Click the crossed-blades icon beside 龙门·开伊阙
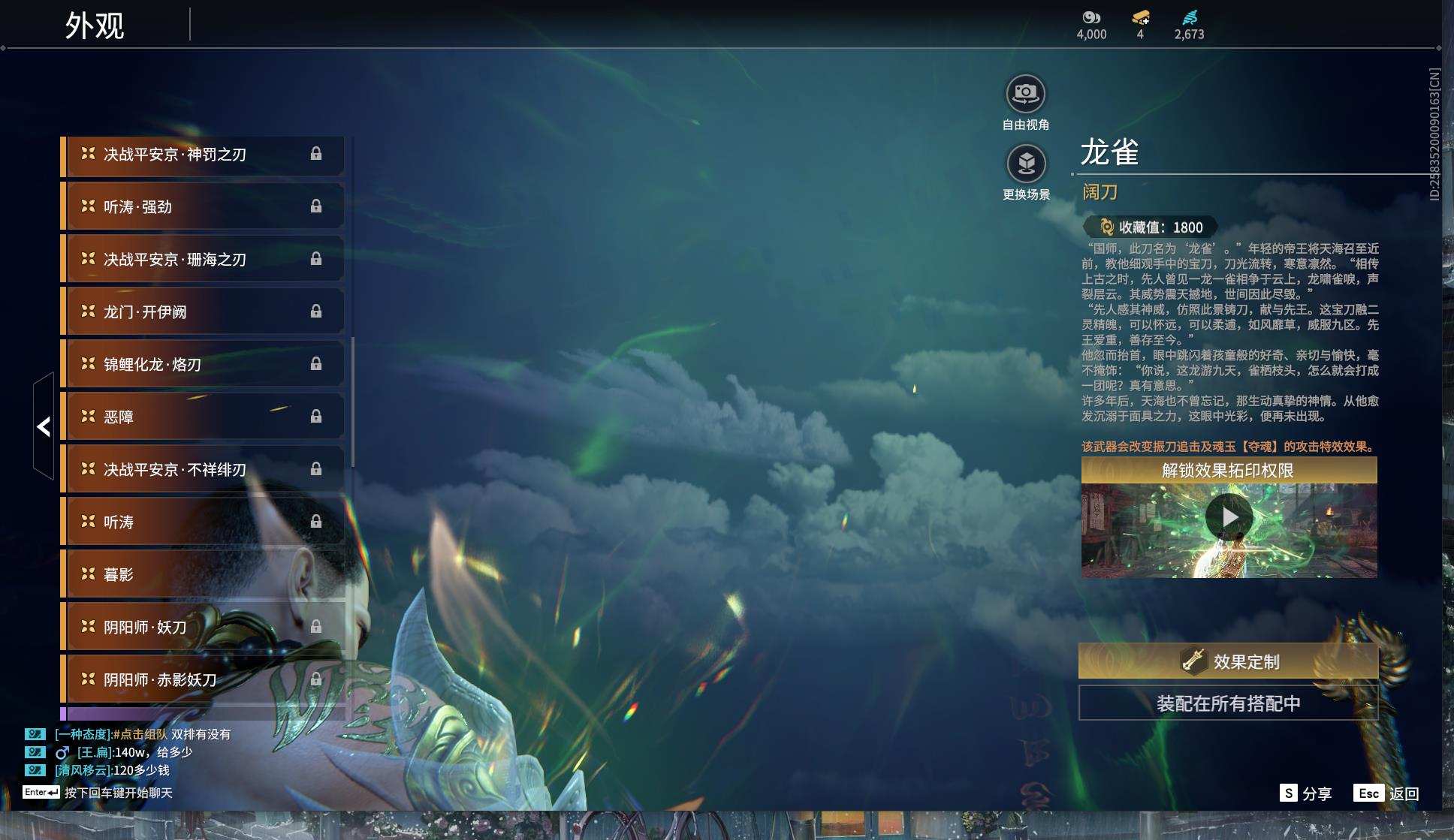 point(88,311)
